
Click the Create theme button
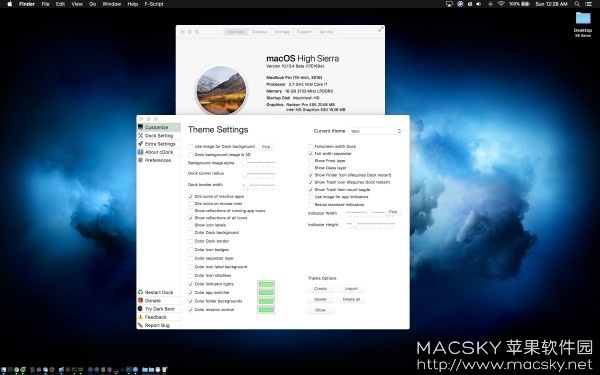coord(320,289)
